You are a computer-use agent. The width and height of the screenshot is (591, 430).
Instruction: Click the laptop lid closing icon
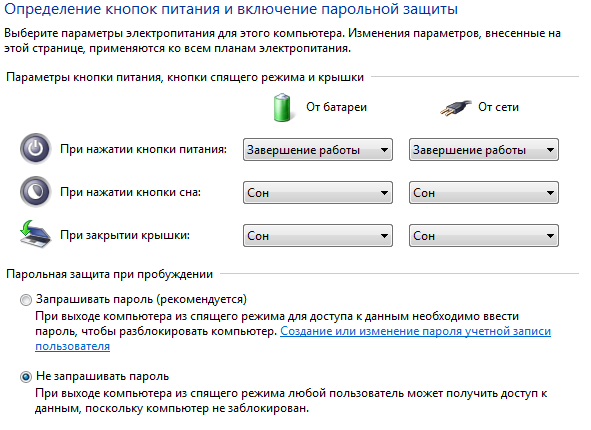click(35, 234)
